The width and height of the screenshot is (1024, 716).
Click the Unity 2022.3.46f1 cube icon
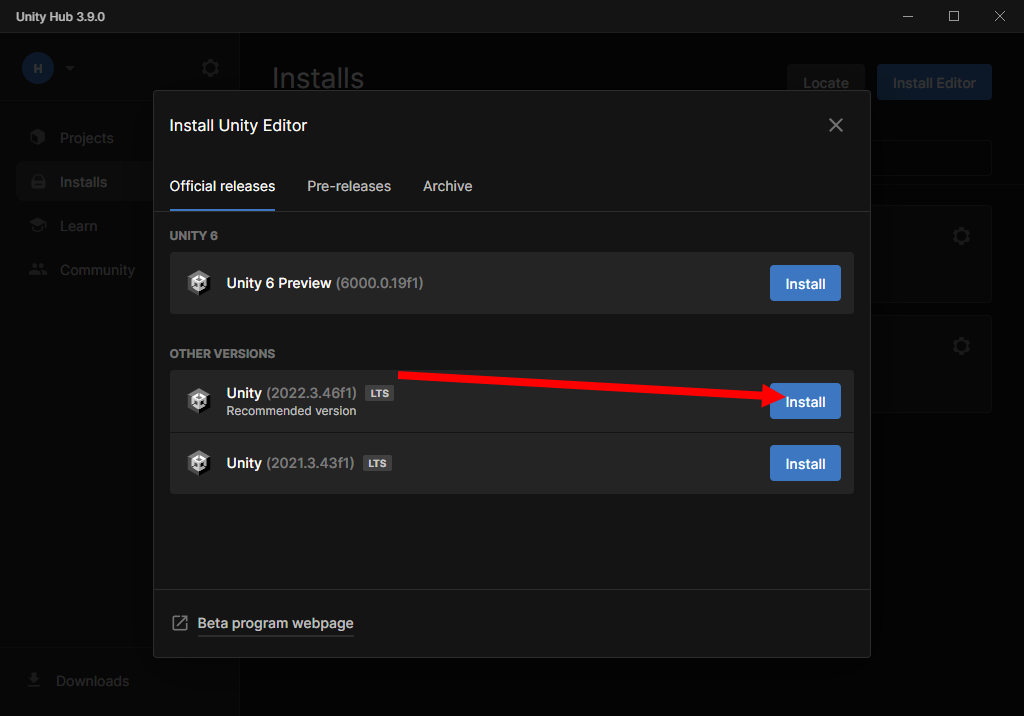pyautogui.click(x=199, y=400)
